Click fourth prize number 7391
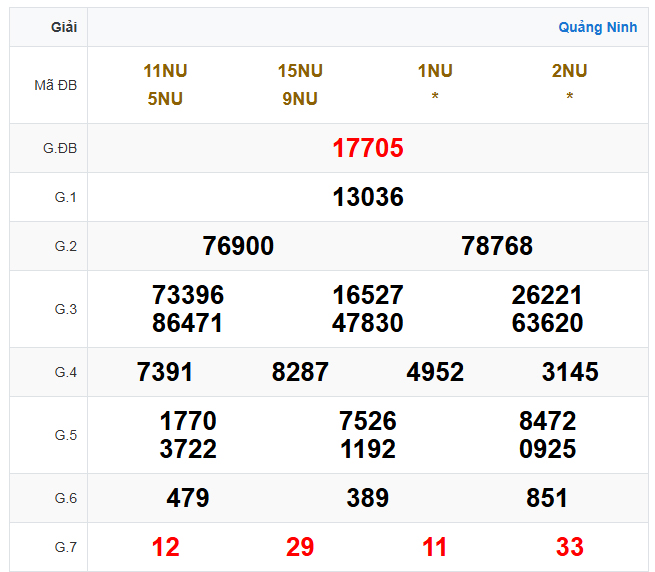The width and height of the screenshot is (655, 572). click(x=165, y=372)
